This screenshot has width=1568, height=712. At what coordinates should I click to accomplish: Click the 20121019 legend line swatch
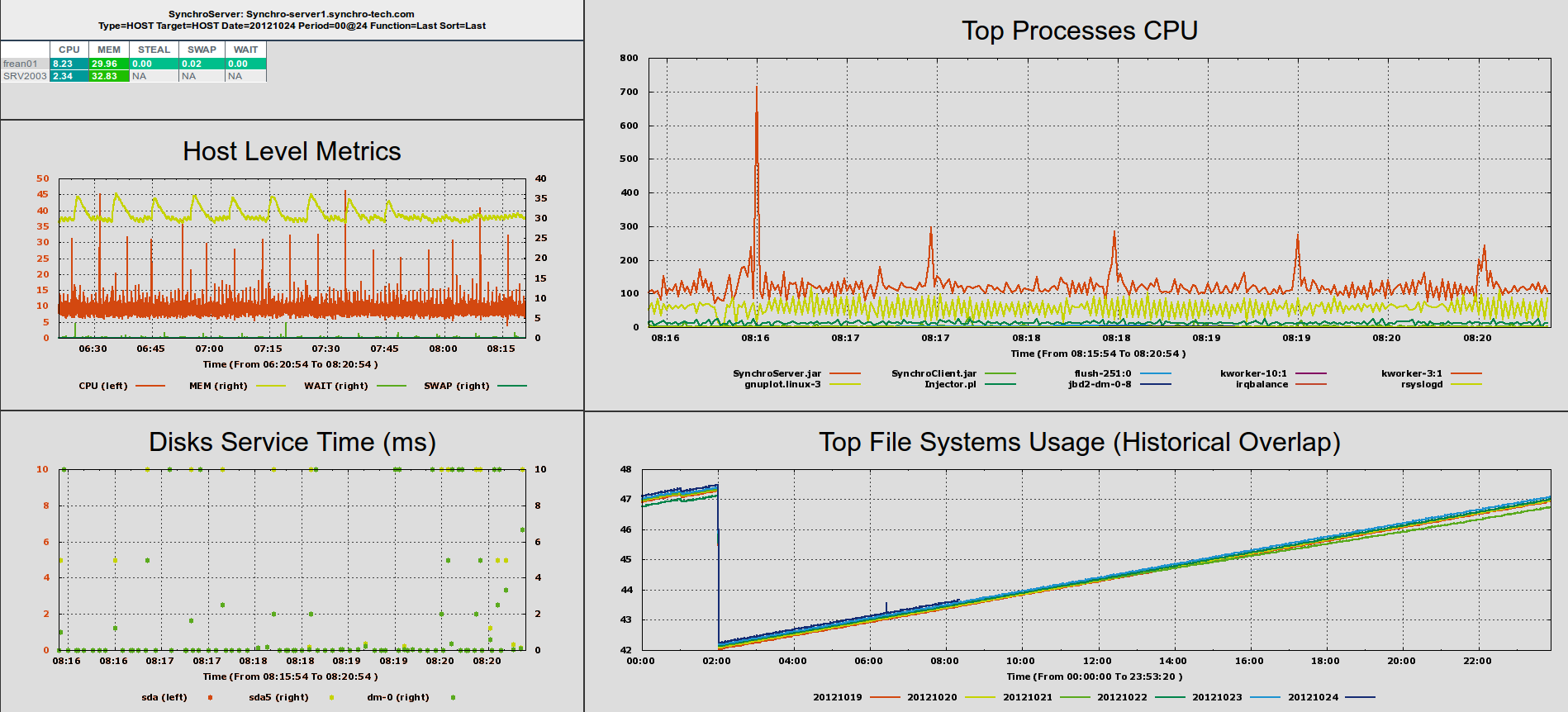coord(885,697)
